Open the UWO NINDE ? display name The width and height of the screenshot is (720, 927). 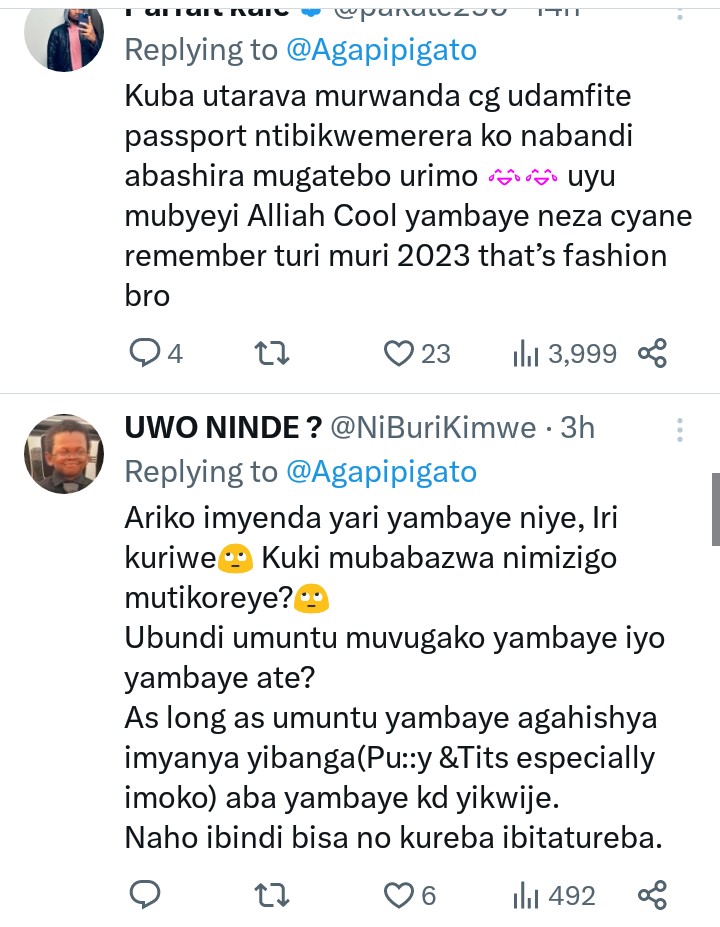coord(222,428)
